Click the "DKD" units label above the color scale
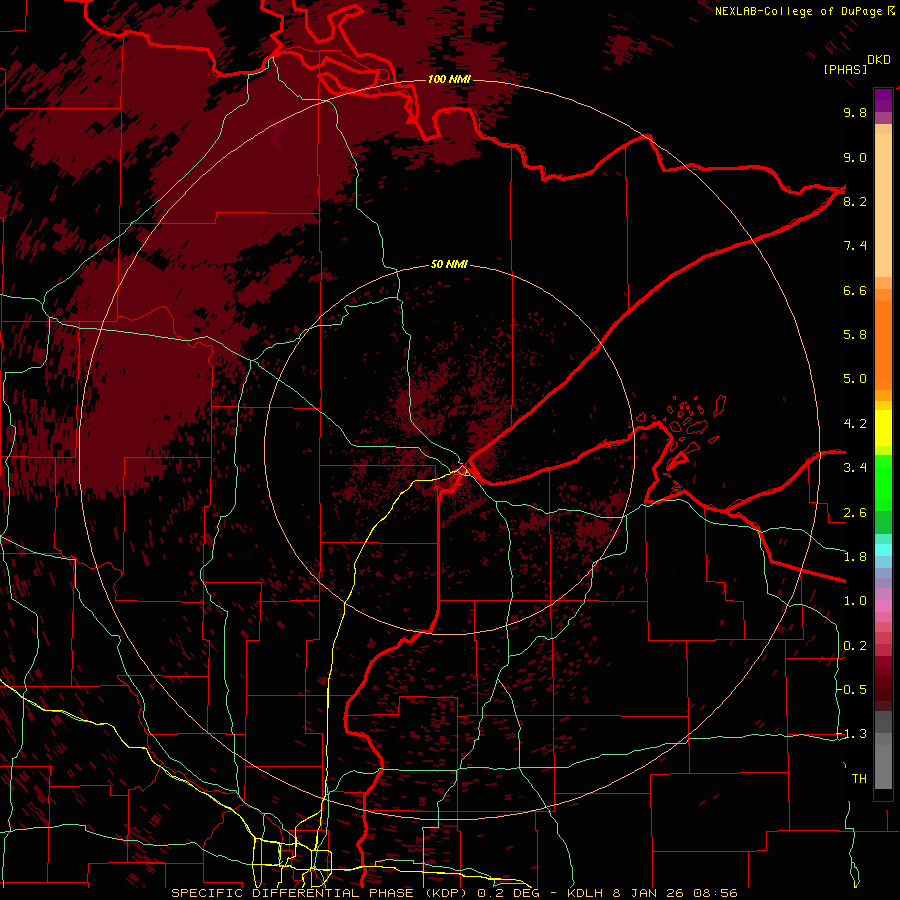The image size is (900, 900). click(x=879, y=60)
